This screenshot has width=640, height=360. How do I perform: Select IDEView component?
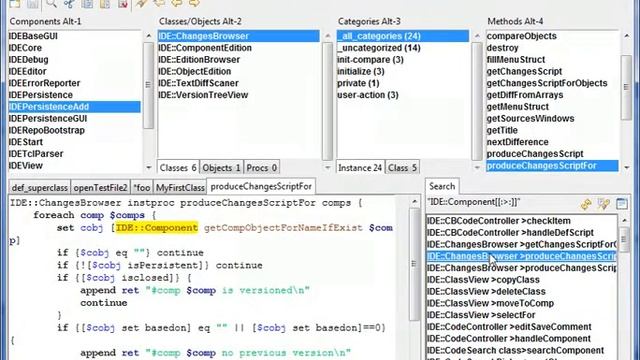(x=75, y=166)
